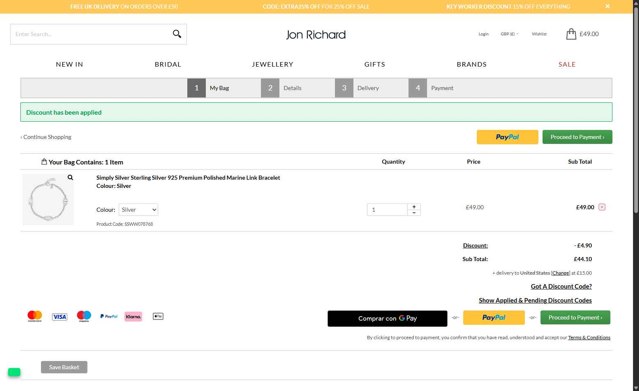Click the Discount label link
Screen dimensions: 639x391
click(475, 245)
